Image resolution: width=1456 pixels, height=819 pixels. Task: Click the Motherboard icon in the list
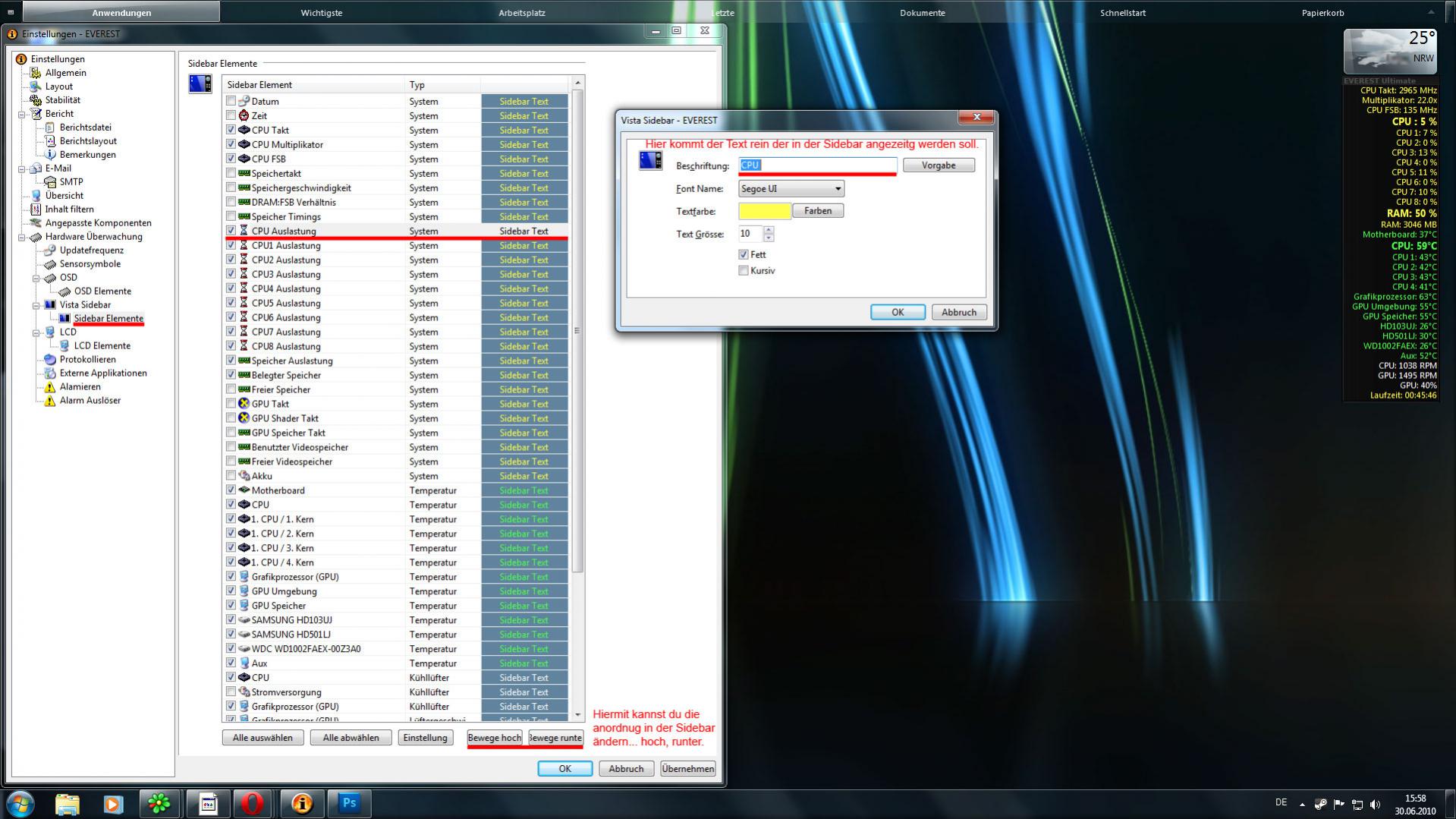(x=244, y=490)
